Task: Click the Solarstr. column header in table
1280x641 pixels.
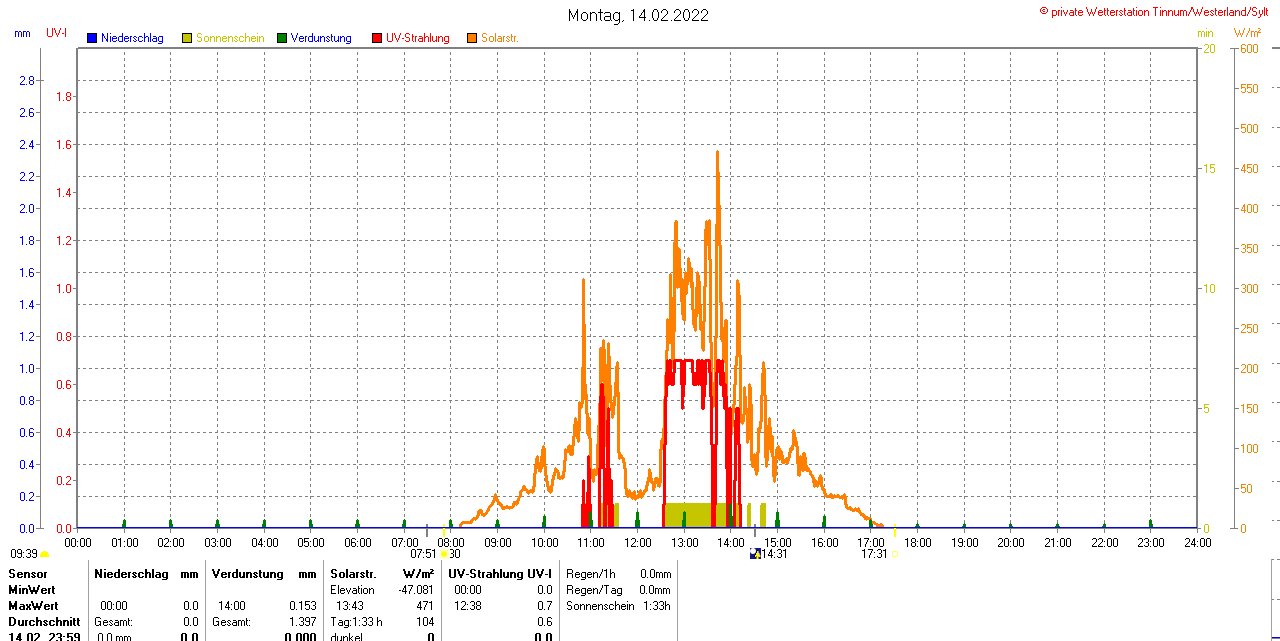Action: coord(352,574)
